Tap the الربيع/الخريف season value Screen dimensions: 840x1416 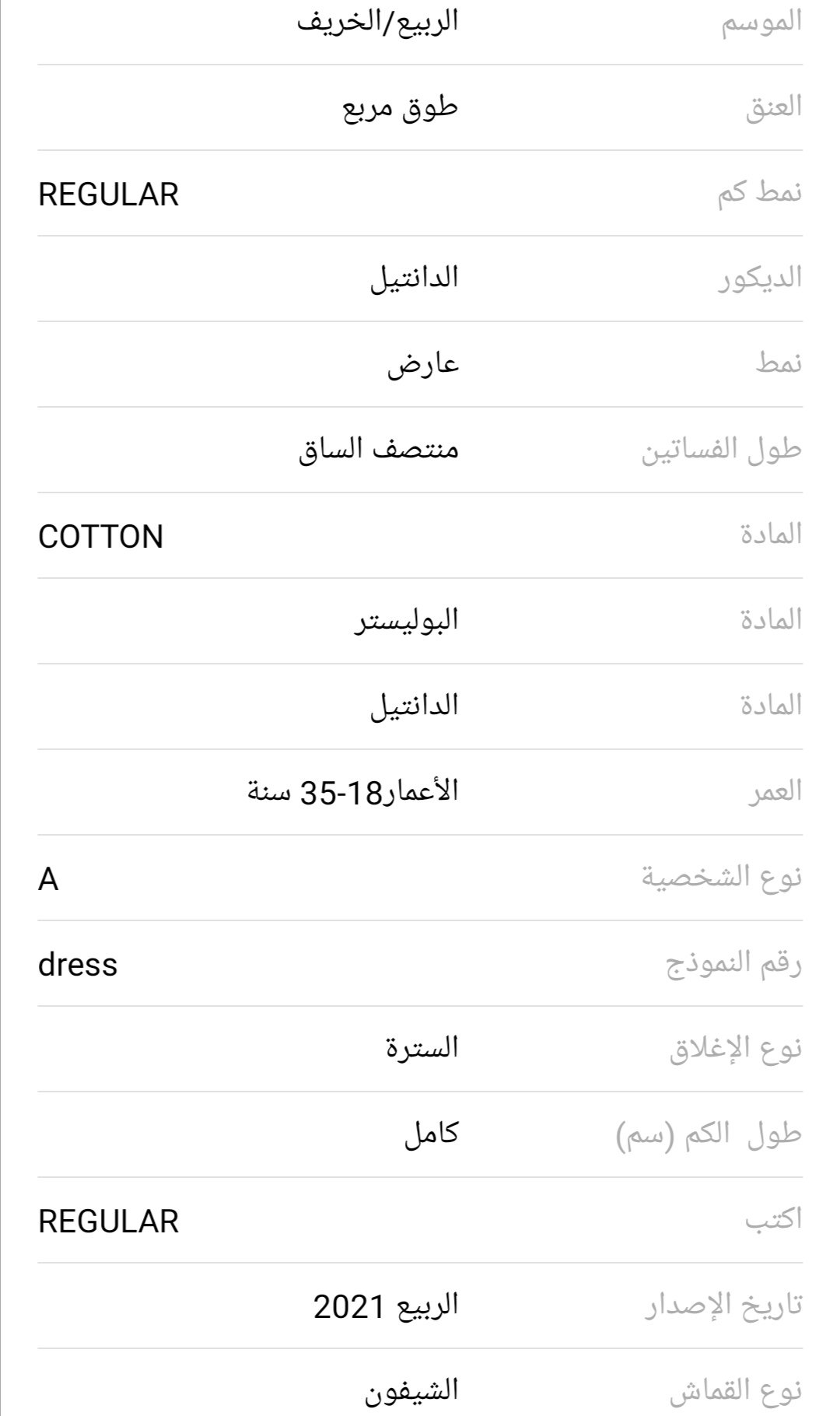(x=378, y=22)
